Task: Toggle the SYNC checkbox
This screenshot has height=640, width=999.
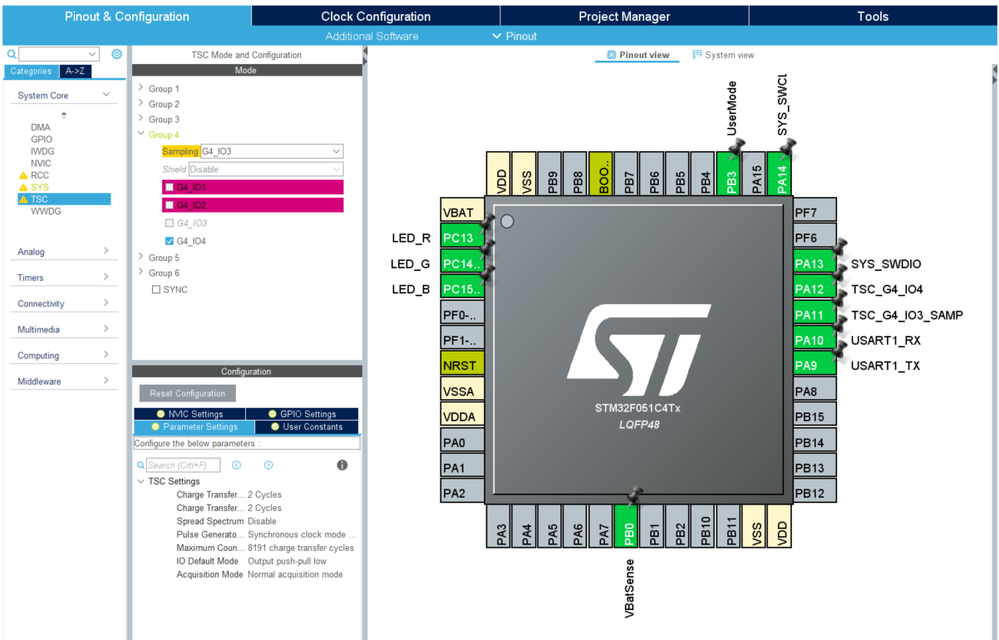Action: coord(156,289)
